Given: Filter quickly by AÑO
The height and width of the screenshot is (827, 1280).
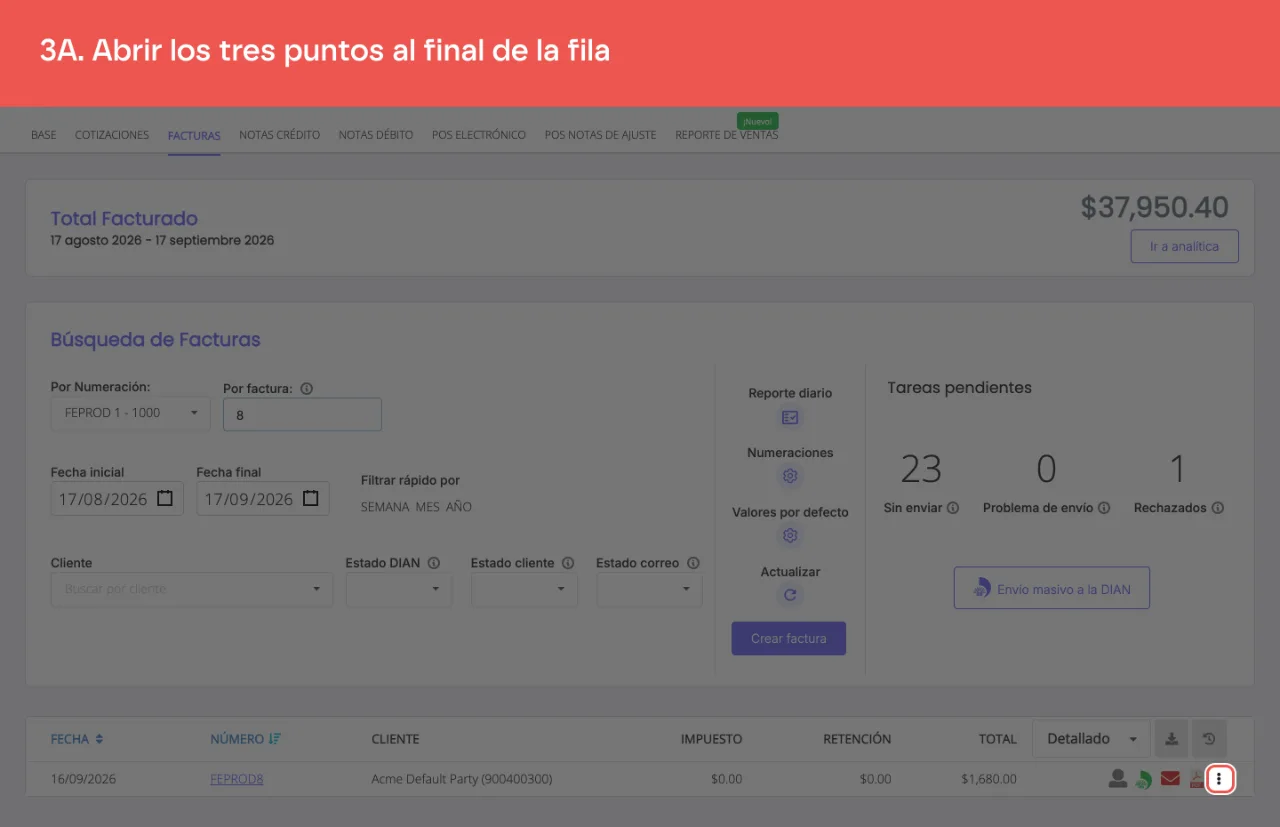Looking at the screenshot, I should [459, 507].
